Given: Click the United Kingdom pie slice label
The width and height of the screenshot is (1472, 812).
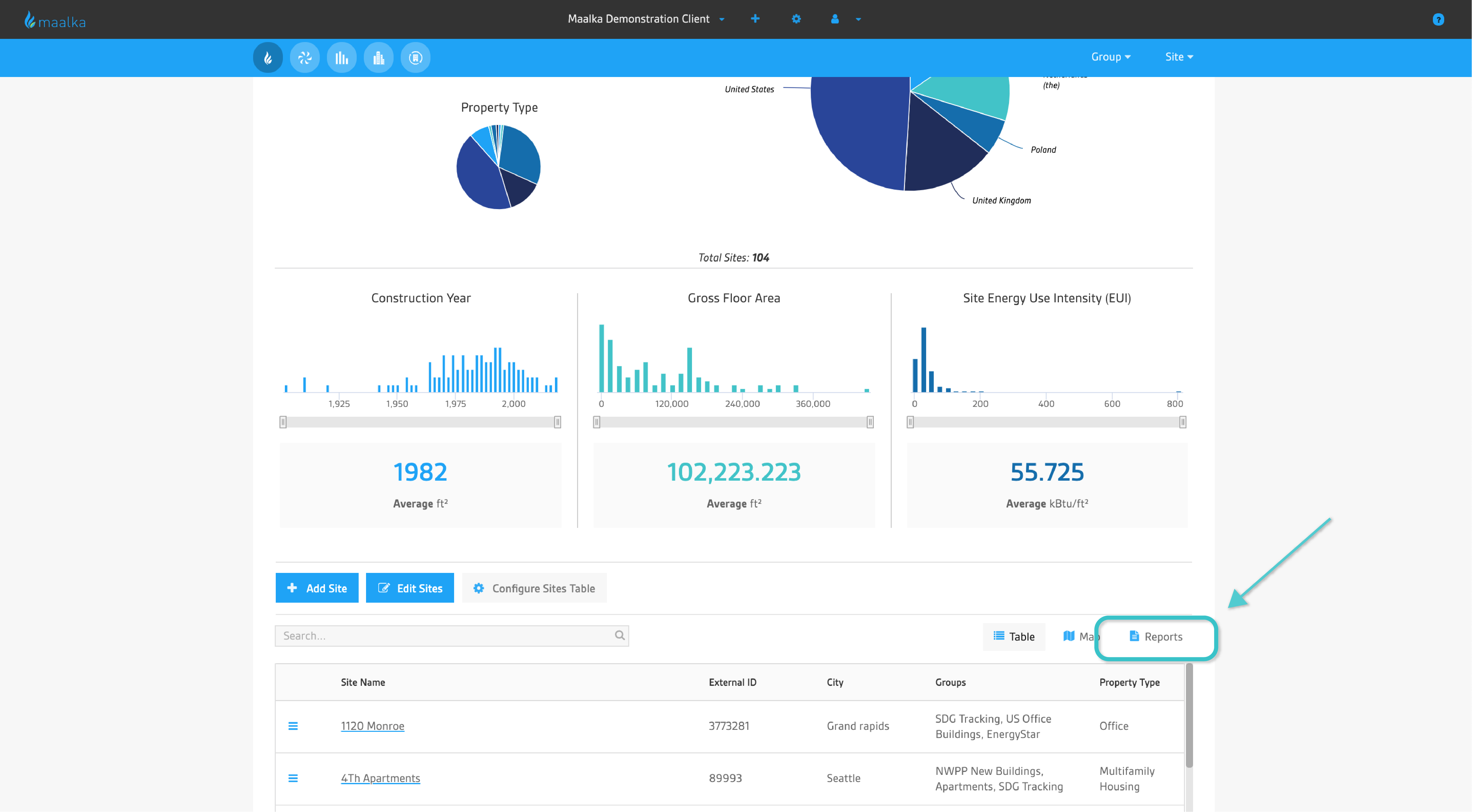Looking at the screenshot, I should coord(1002,200).
